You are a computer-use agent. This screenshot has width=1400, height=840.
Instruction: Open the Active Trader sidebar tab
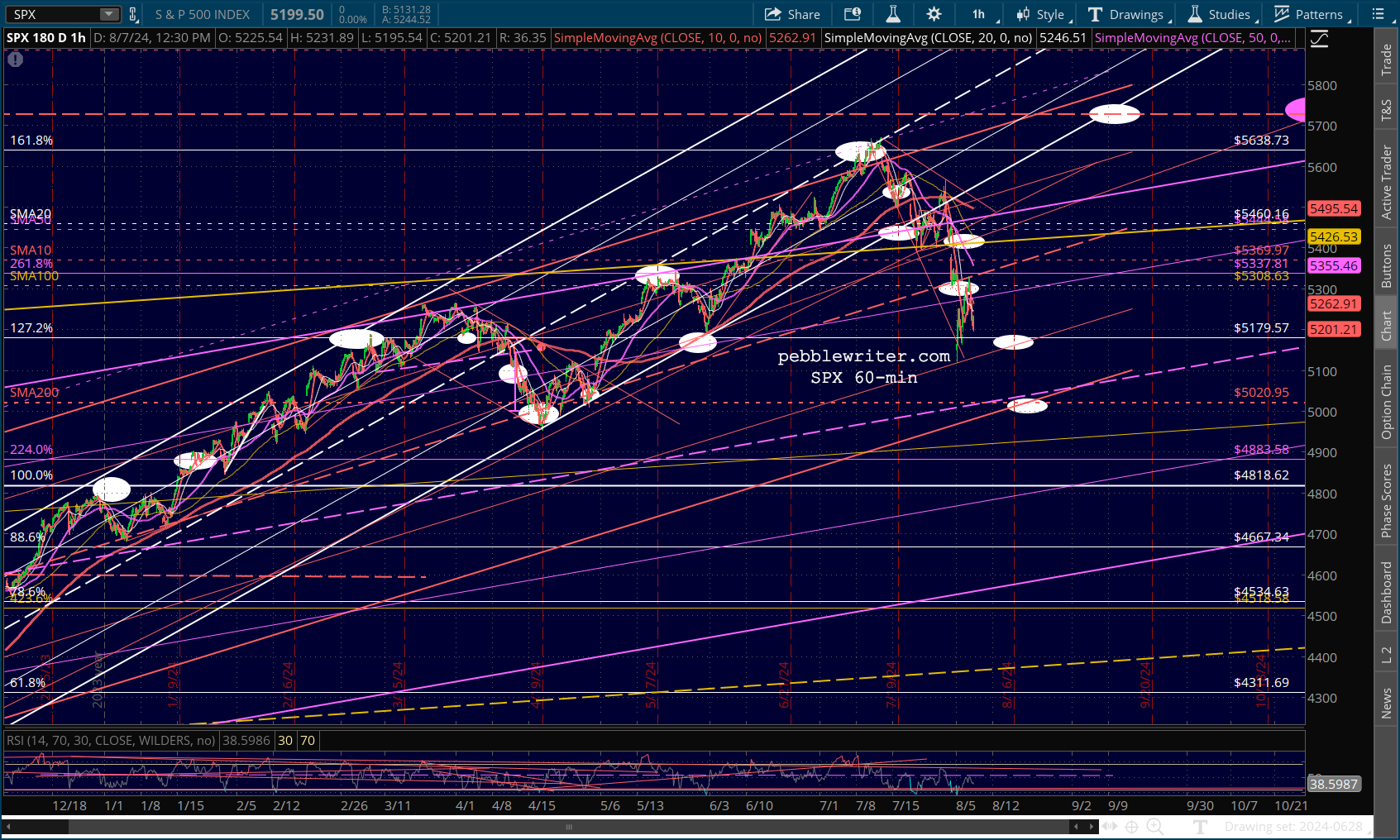[x=1387, y=182]
